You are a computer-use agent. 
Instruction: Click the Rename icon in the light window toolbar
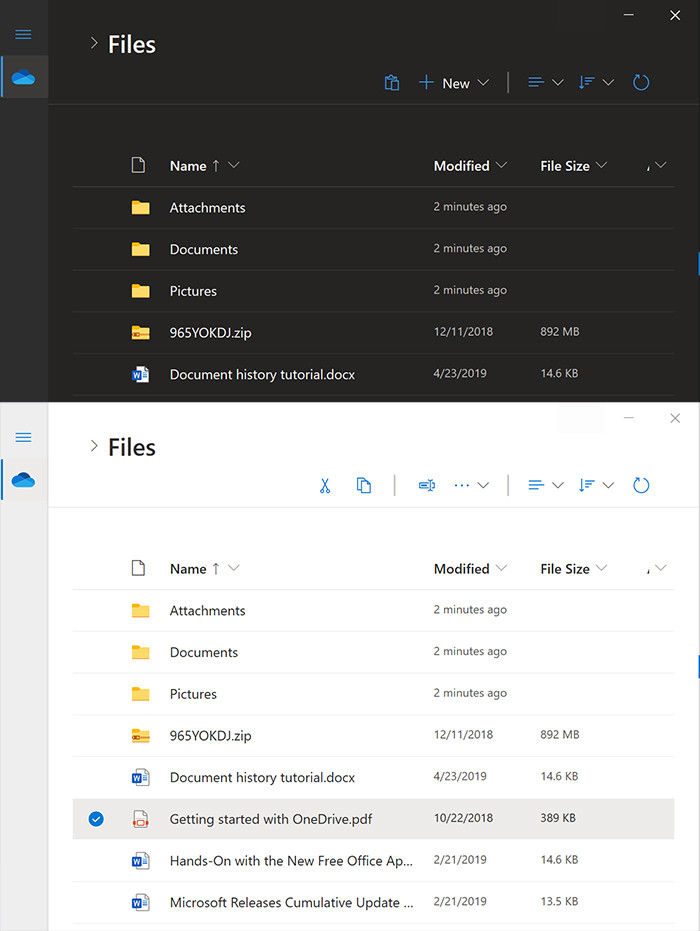click(426, 485)
